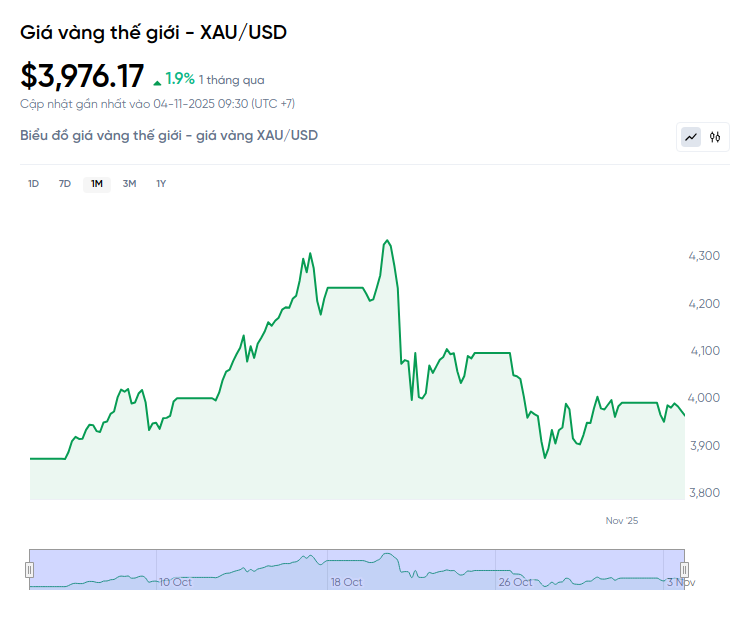
Task: Click the 1.9% change percentage
Action: coord(180,79)
